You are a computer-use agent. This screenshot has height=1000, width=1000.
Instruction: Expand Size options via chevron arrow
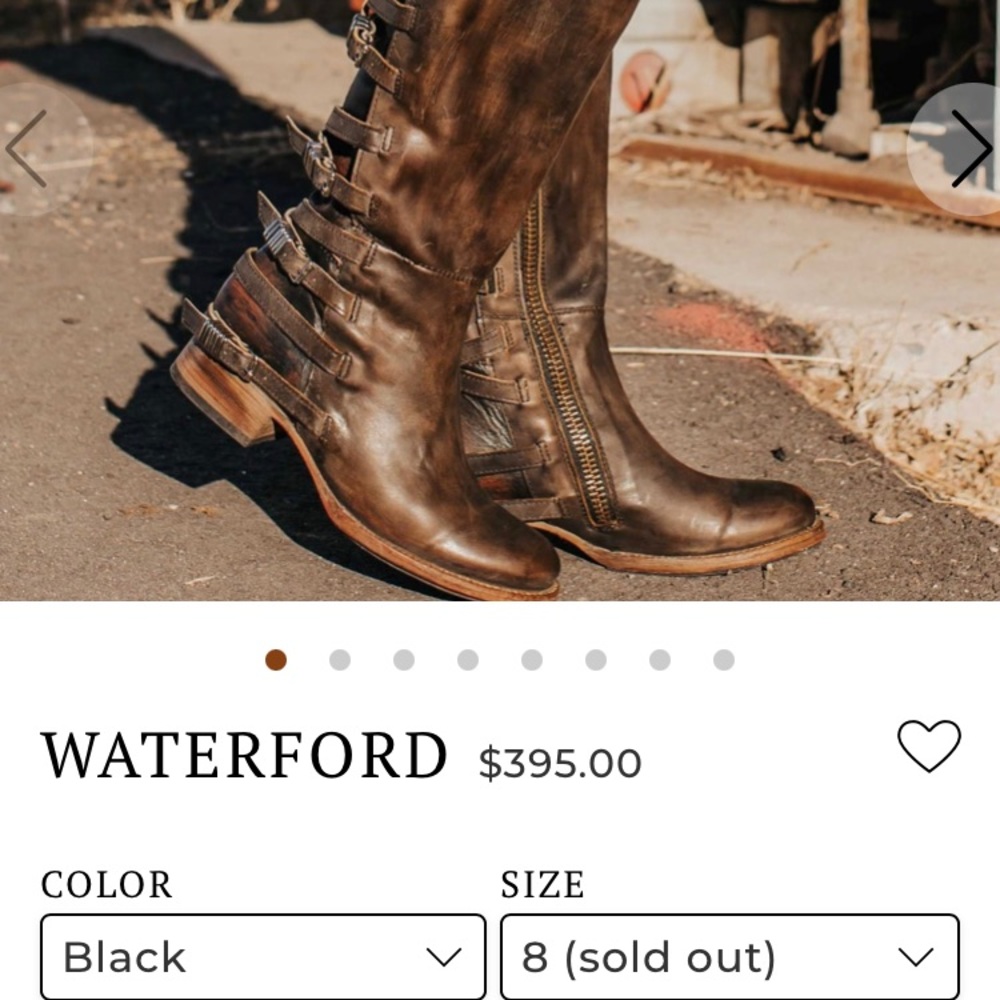click(916, 957)
